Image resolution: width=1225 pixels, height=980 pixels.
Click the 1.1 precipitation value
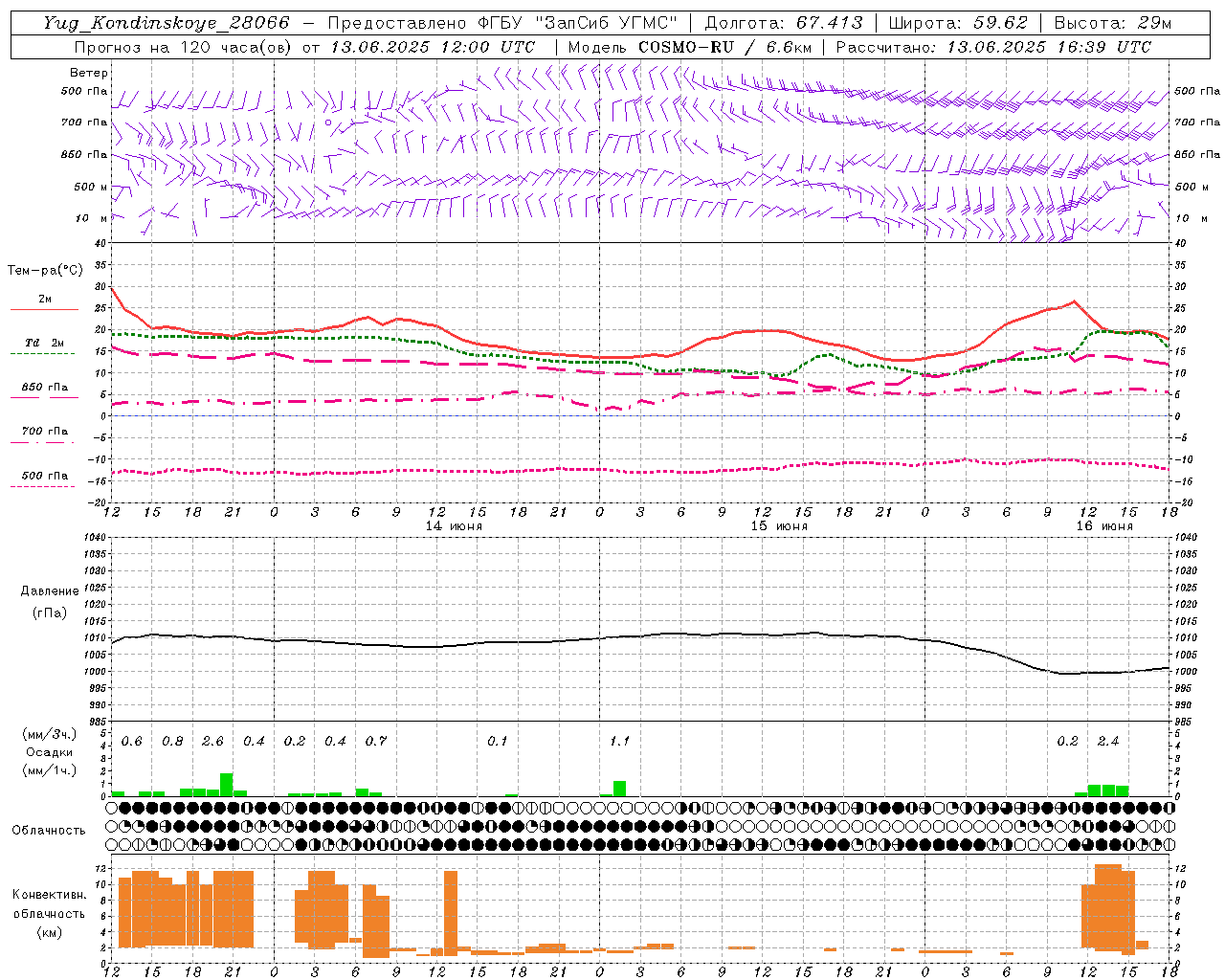pyautogui.click(x=620, y=742)
